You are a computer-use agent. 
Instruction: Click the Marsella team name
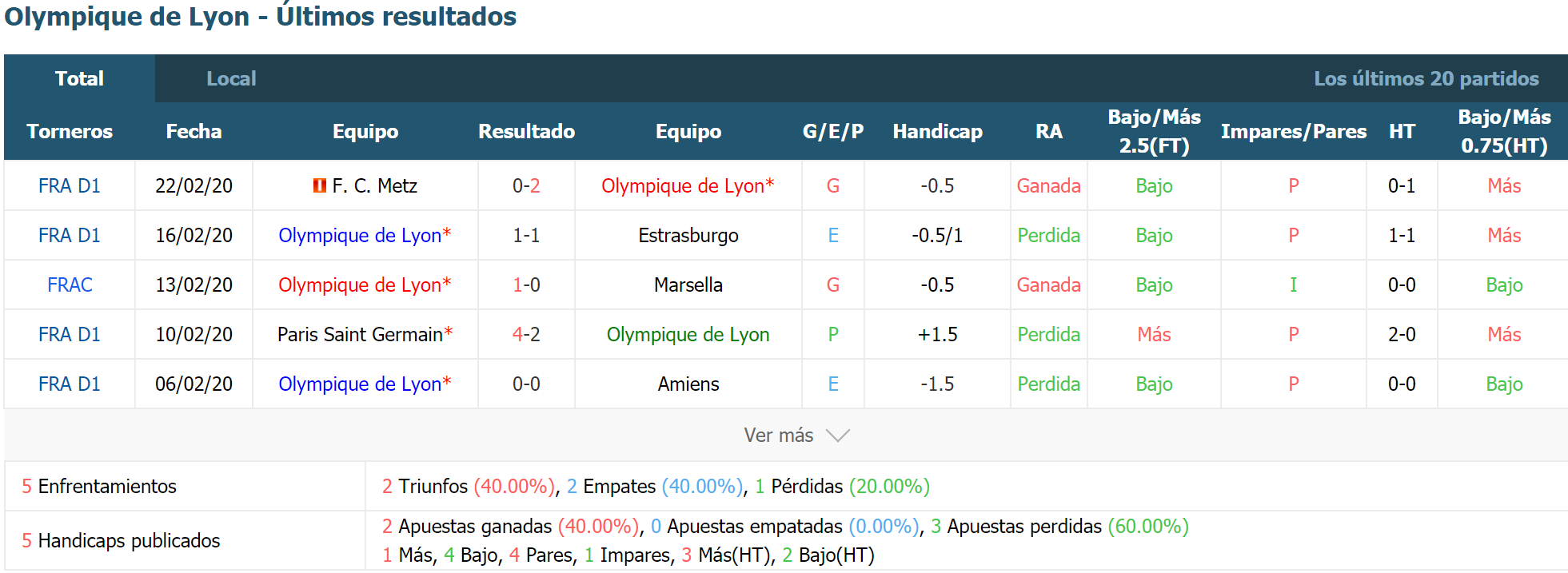point(688,285)
